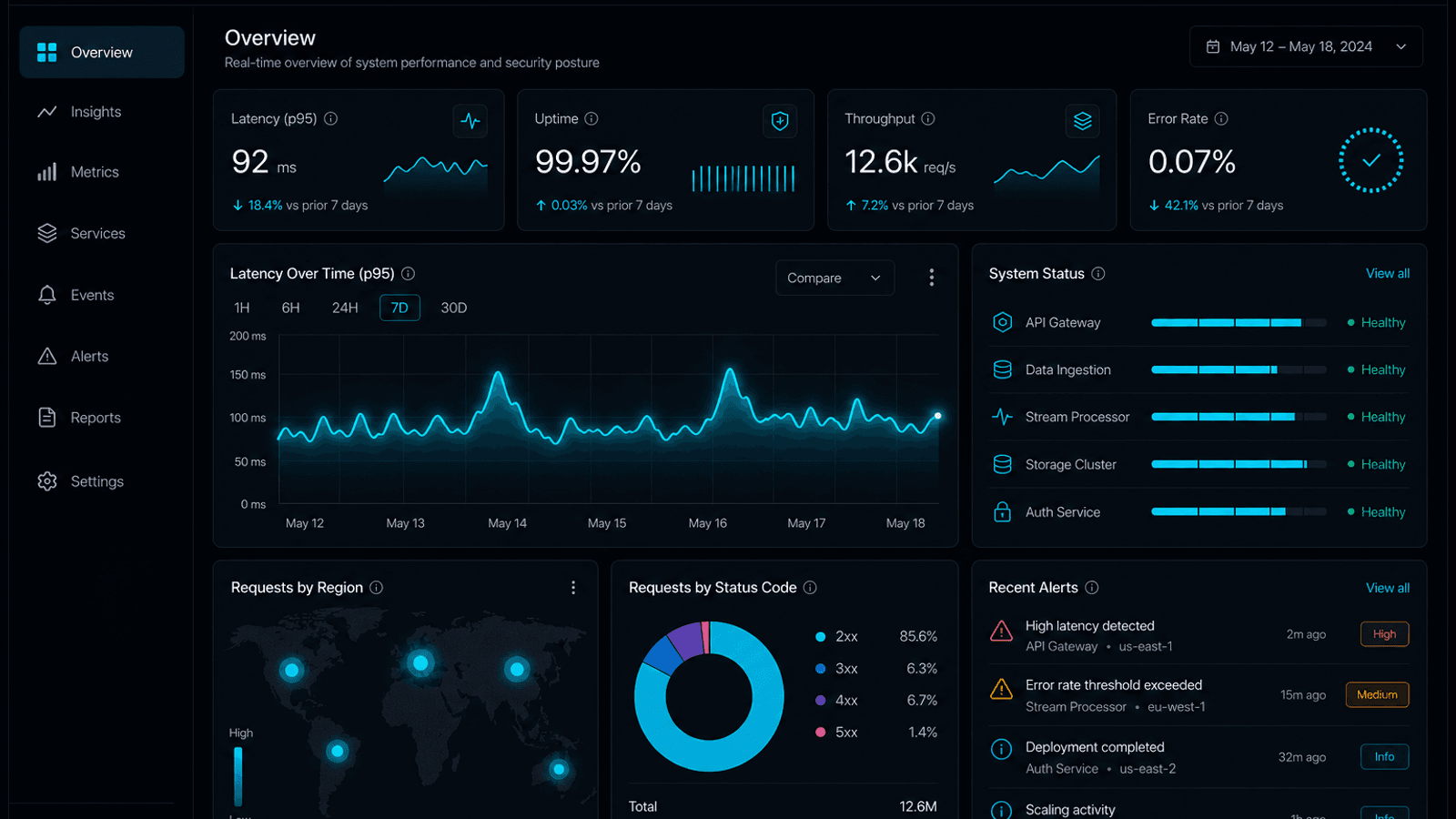Open the Insights trend-line icon
Viewport: 1456px width, 819px height.
tap(47, 112)
